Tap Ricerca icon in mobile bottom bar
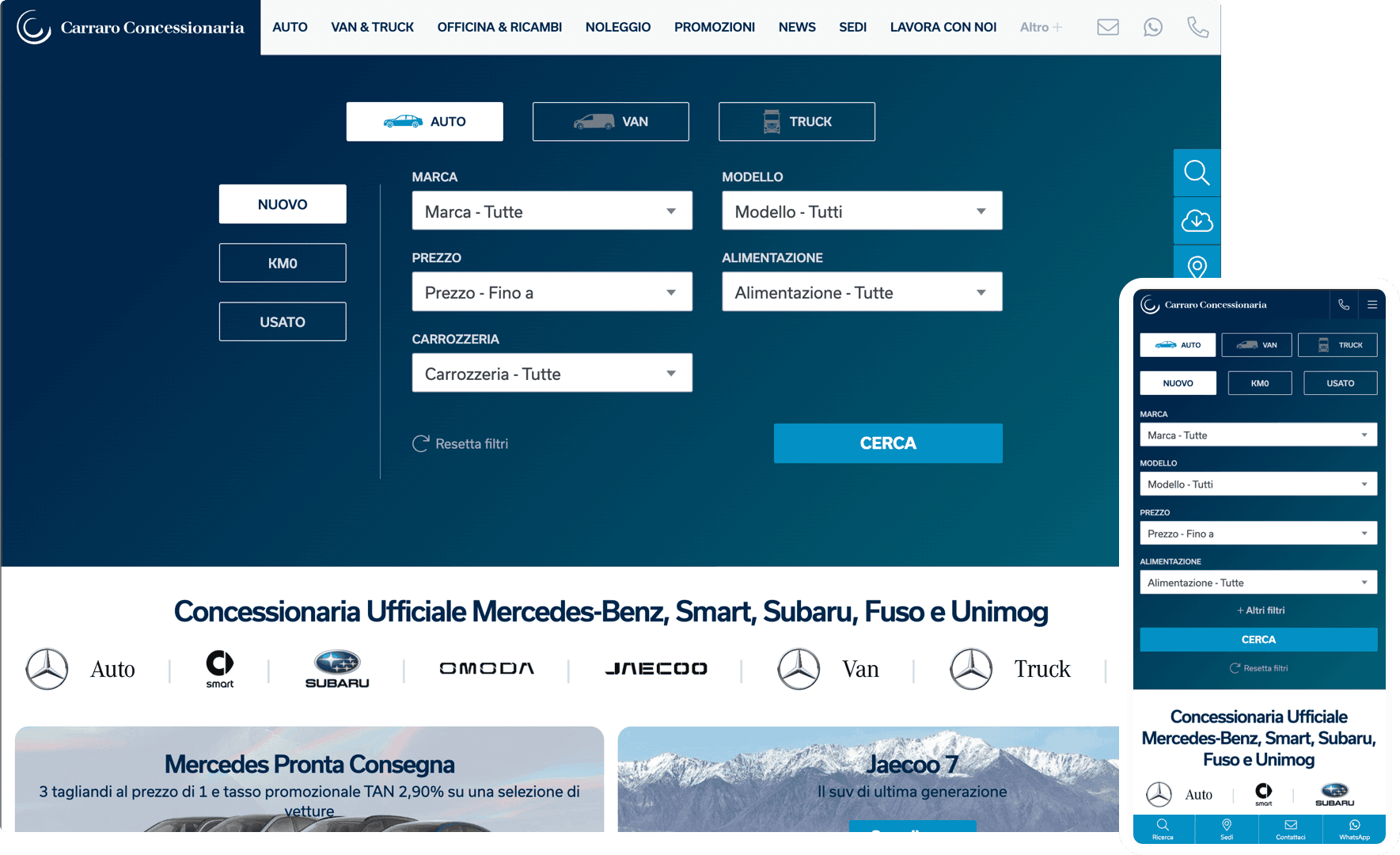Screen dimensions: 1400x855 click(x=1163, y=829)
